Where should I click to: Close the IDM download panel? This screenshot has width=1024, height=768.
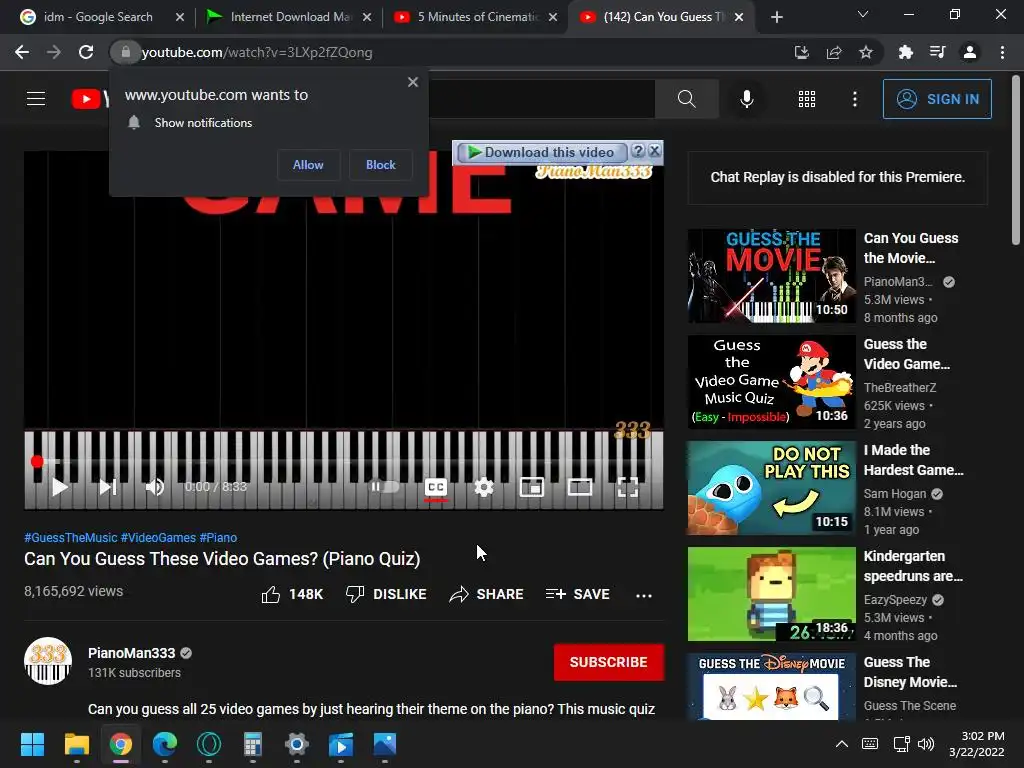tap(655, 152)
